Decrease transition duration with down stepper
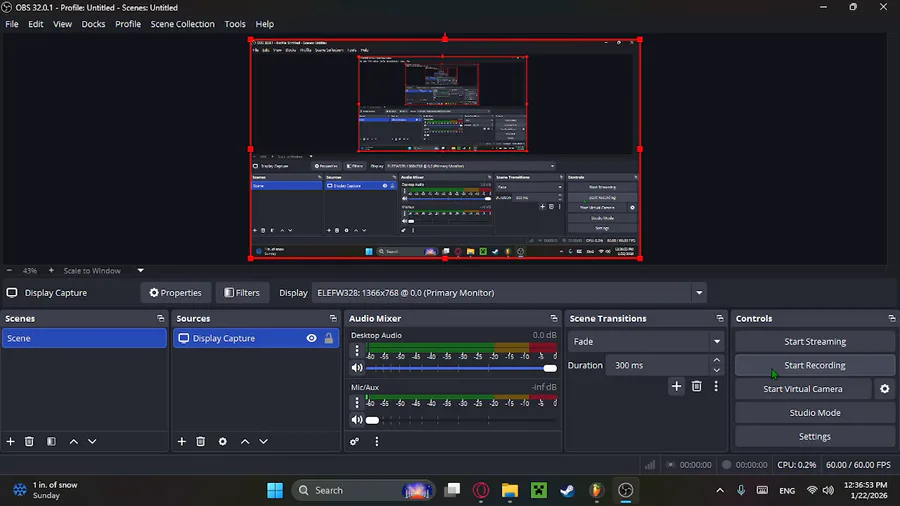900x506 pixels. pyautogui.click(x=716, y=370)
